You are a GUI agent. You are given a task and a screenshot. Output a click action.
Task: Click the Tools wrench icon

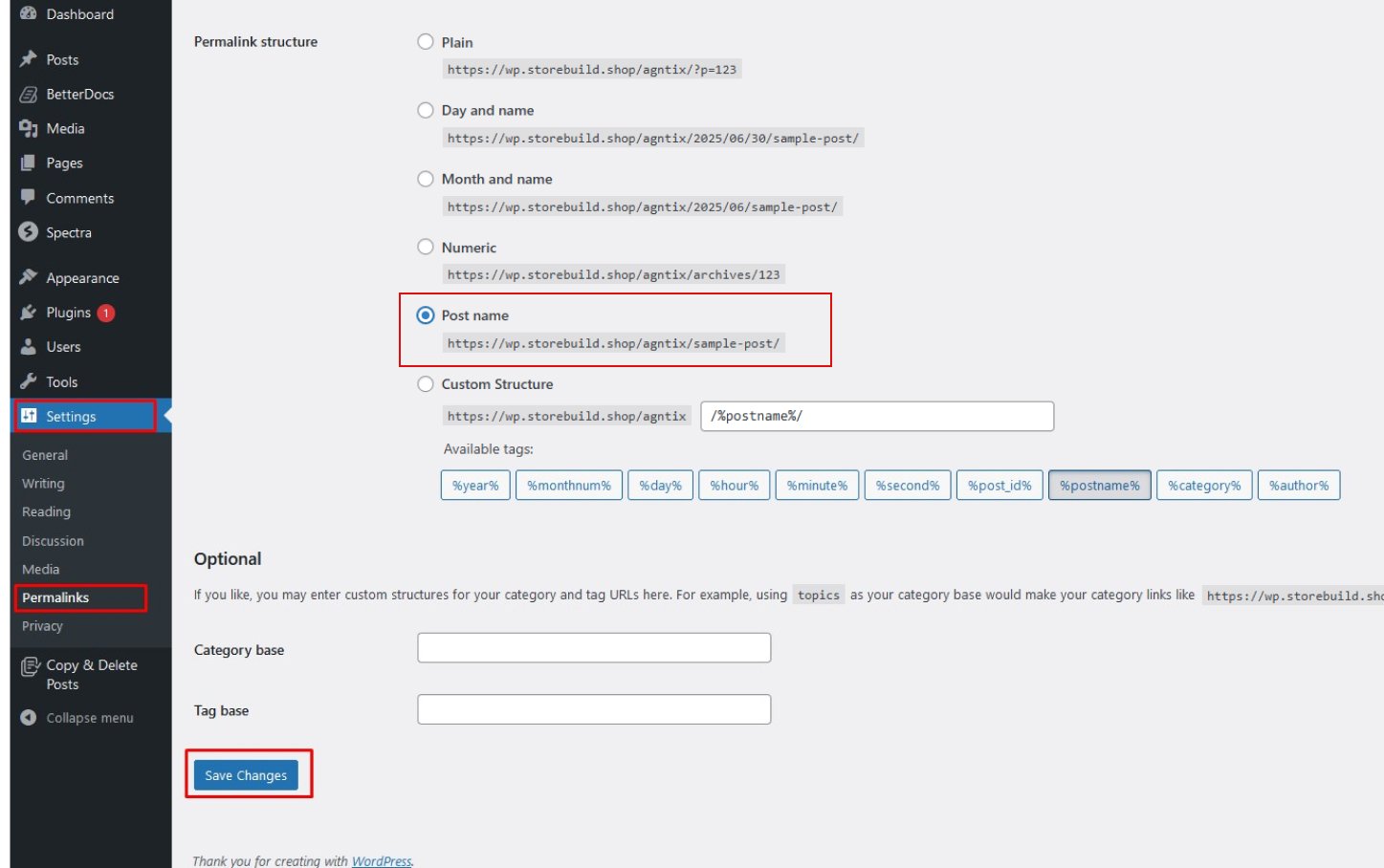click(29, 381)
